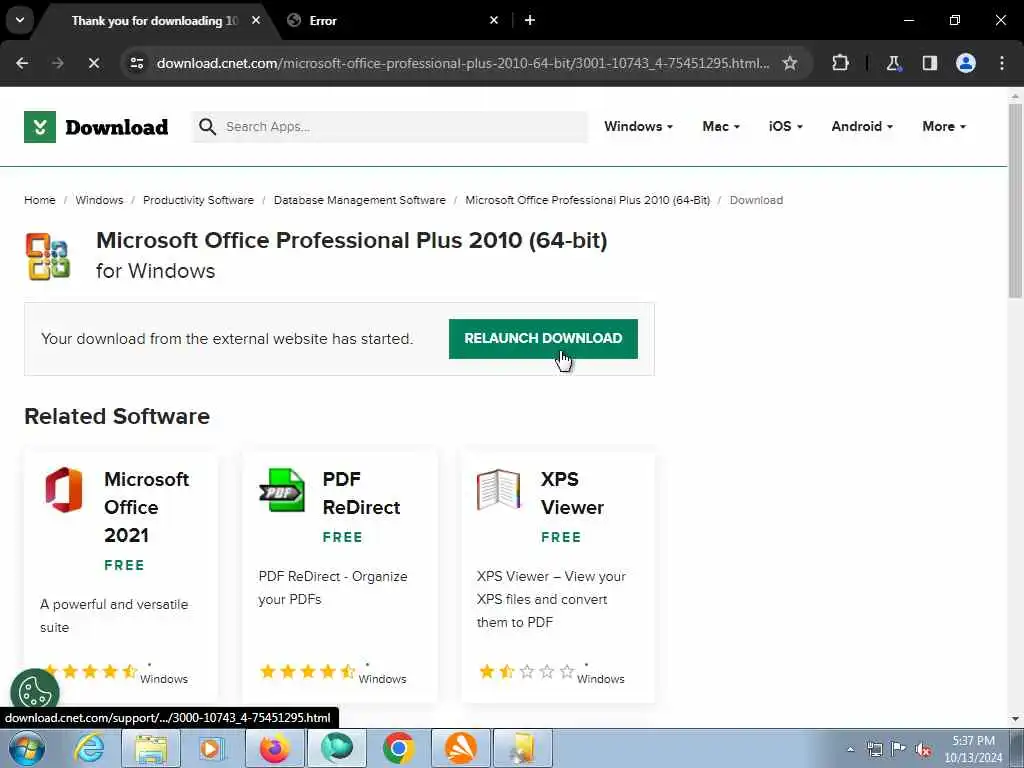Open site information icon in address bar
Screen dimensions: 1024x768
[x=136, y=63]
